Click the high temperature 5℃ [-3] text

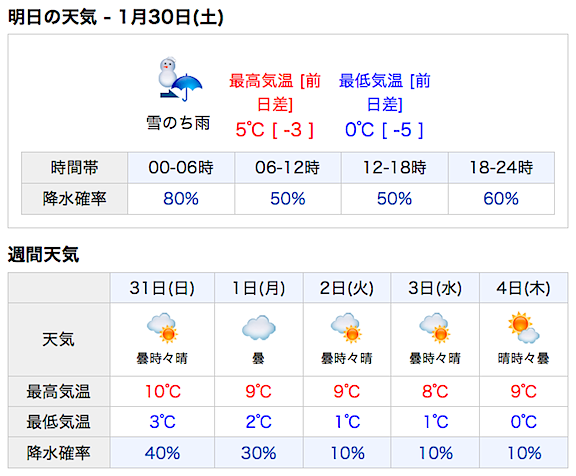tap(275, 130)
